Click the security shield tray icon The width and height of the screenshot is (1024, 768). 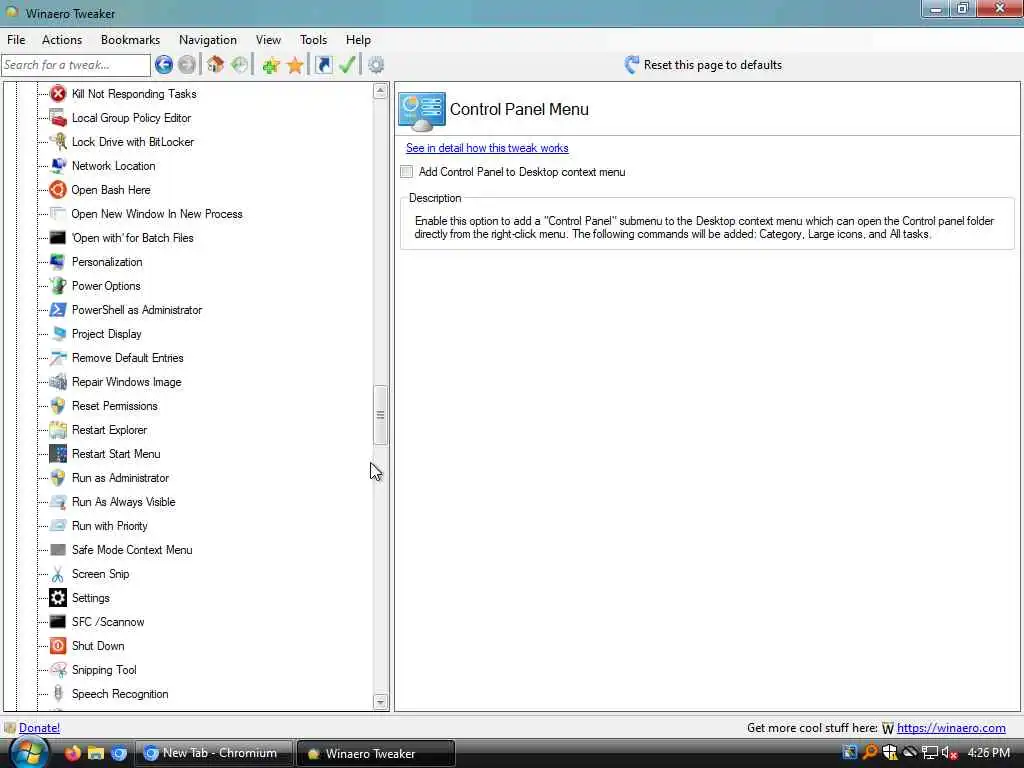click(x=889, y=753)
